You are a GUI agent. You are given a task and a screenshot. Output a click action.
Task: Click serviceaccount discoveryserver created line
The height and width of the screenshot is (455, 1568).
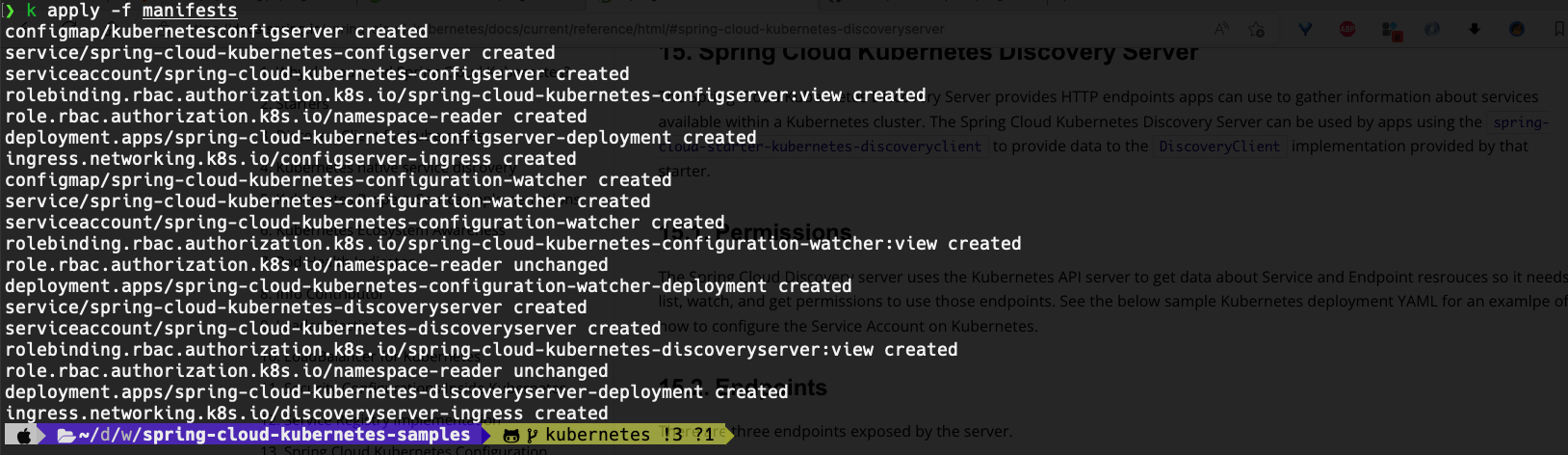tap(333, 329)
